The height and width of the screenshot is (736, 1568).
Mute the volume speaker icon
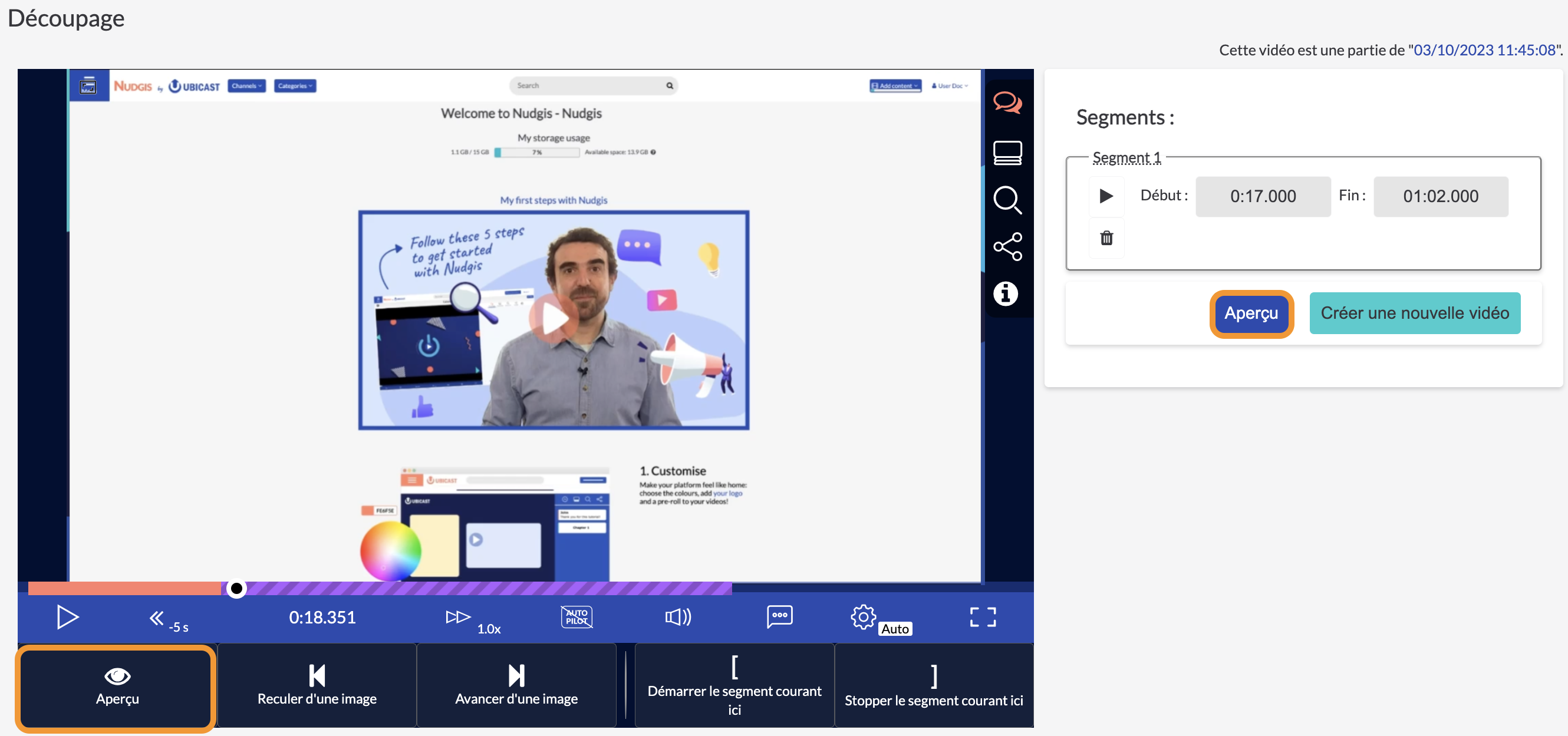click(x=678, y=617)
